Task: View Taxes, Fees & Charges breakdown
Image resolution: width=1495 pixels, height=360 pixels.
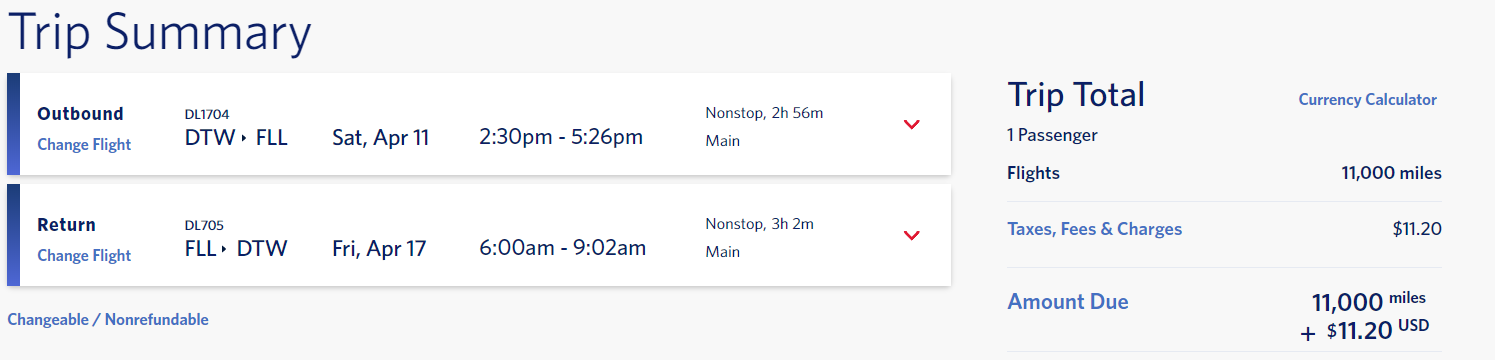Action: coord(1094,229)
